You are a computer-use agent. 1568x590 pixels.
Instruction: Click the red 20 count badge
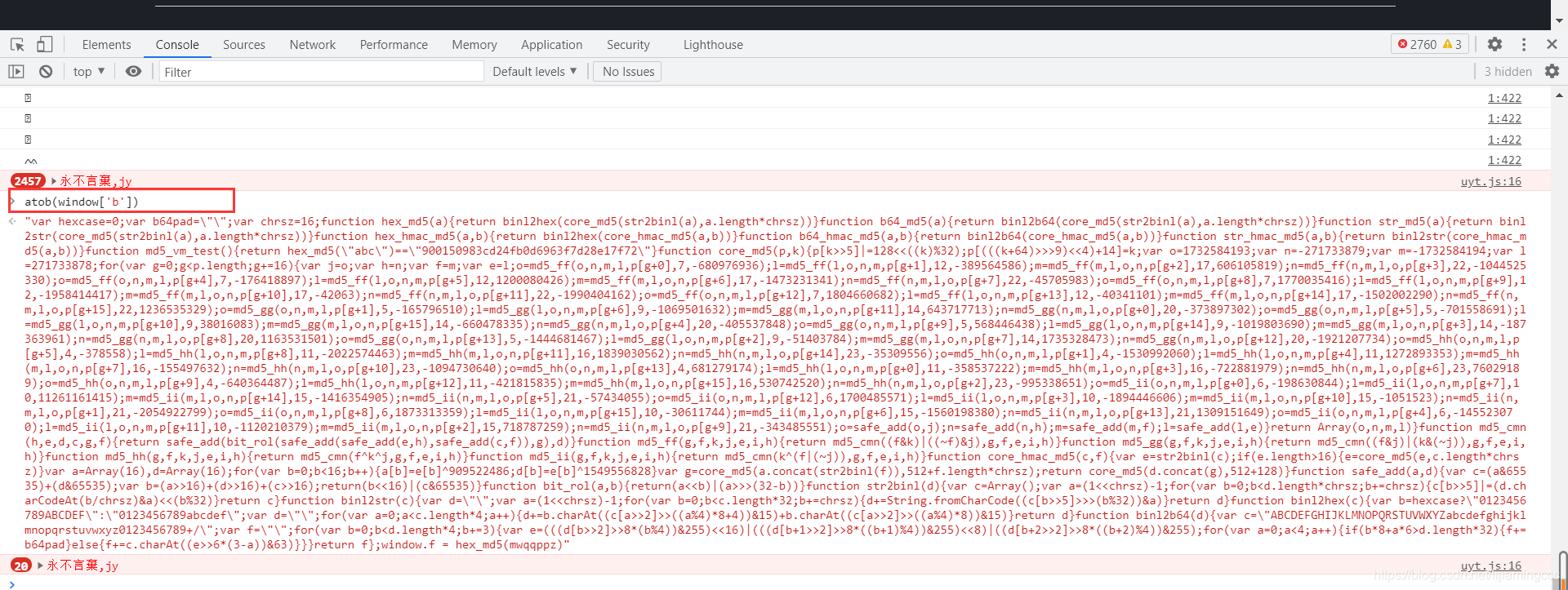coord(21,565)
